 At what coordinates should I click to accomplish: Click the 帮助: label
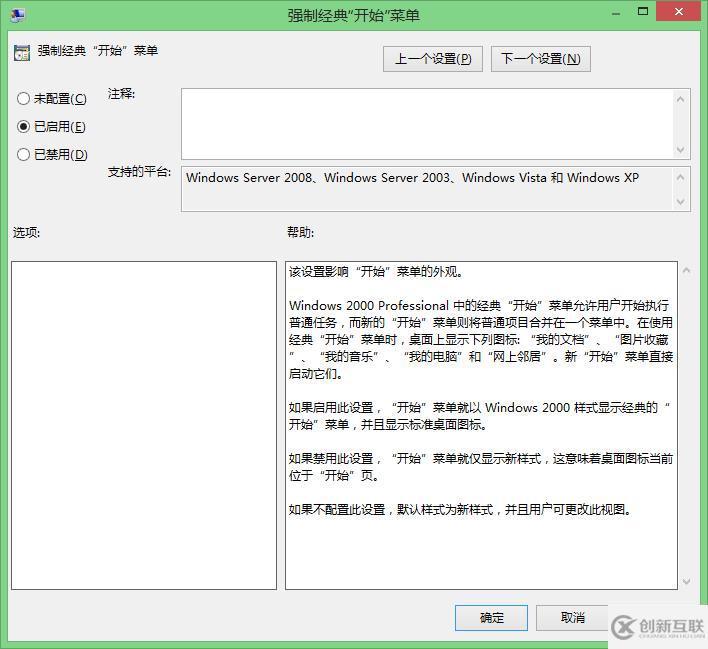point(300,233)
